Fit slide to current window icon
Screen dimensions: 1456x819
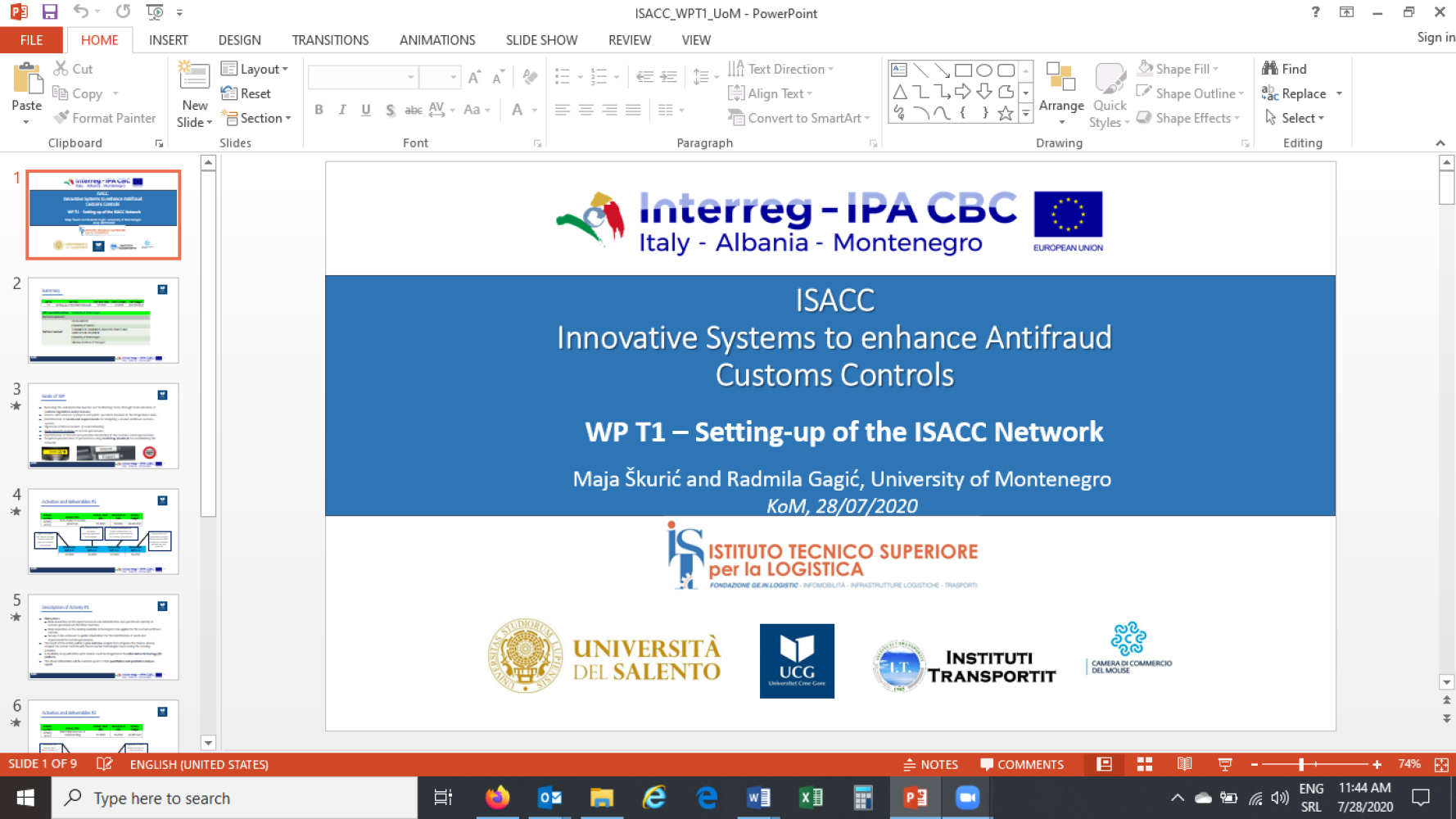(x=1441, y=764)
